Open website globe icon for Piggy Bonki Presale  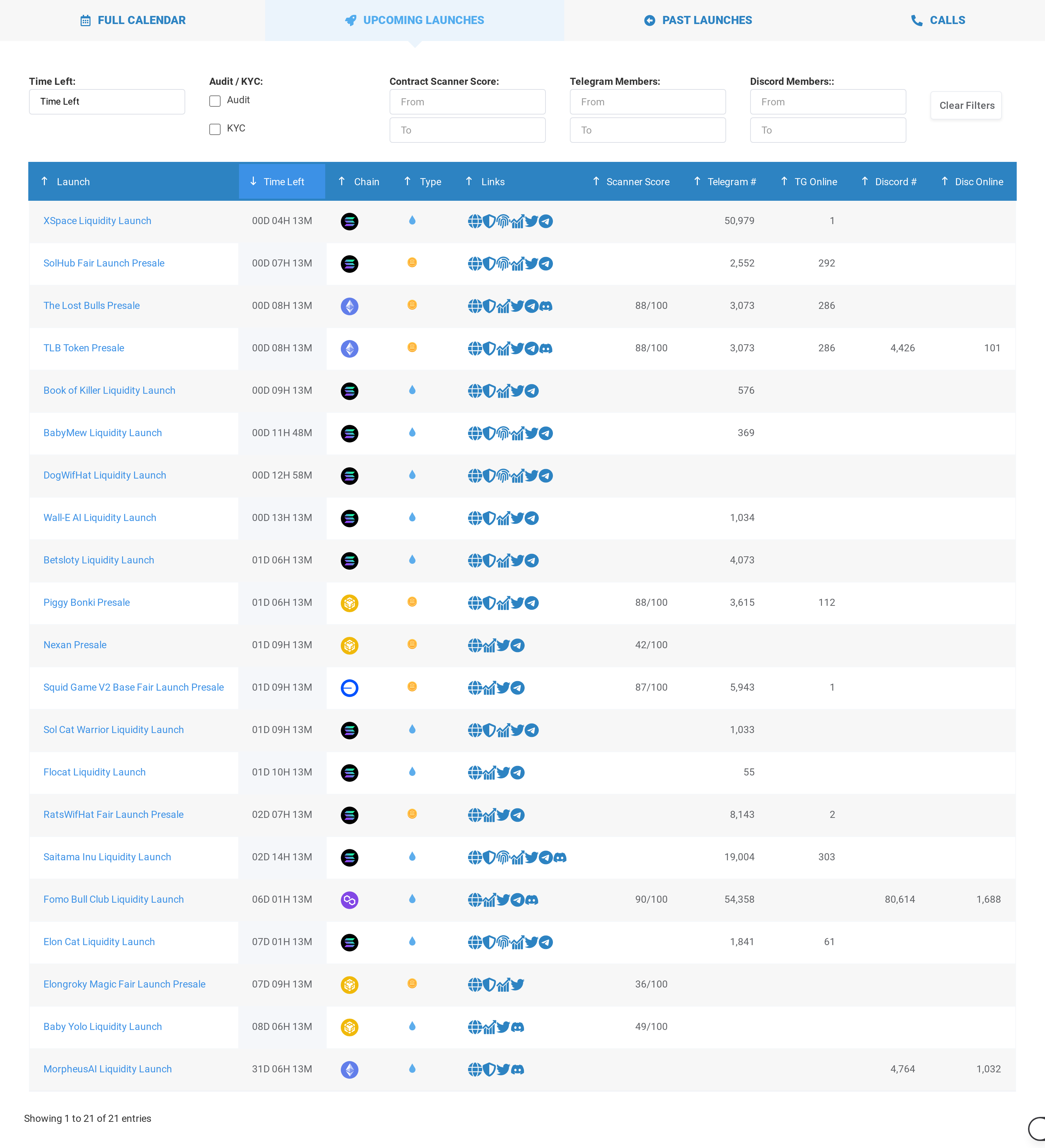click(475, 603)
